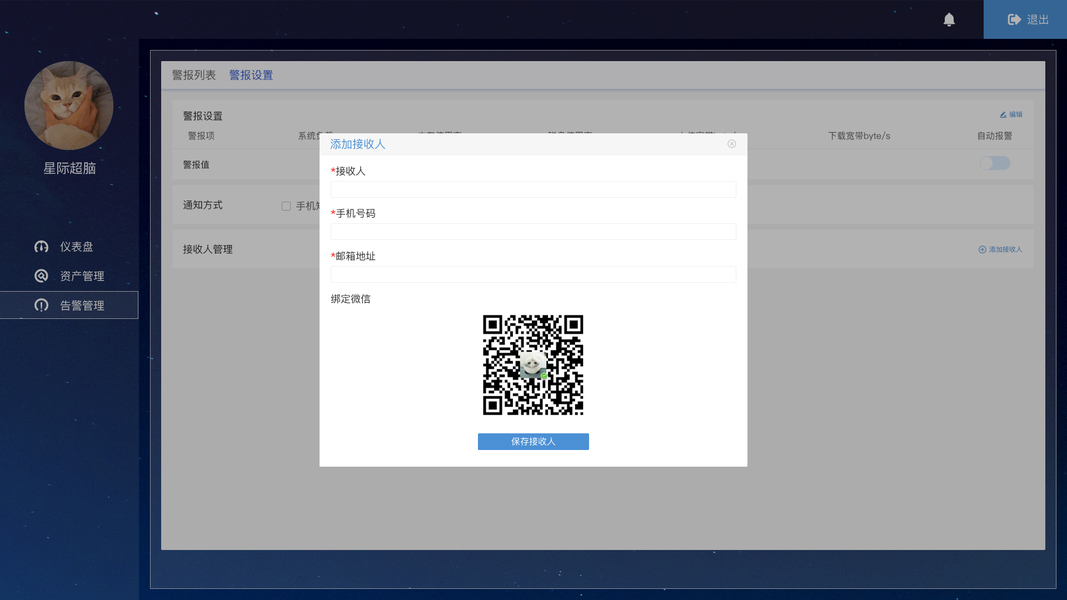The height and width of the screenshot is (600, 1067).
Task: Click the 星际超脑 username text
Action: coord(69,168)
